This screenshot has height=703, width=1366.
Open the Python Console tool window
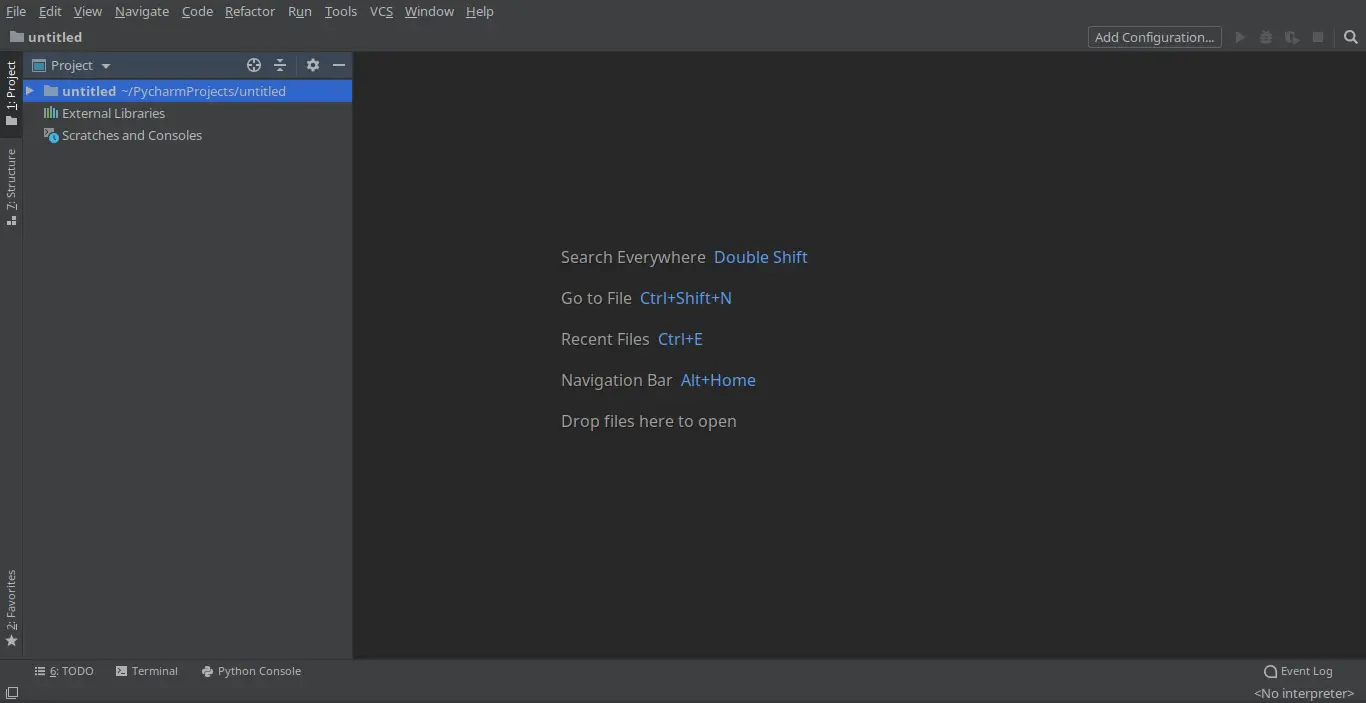pyautogui.click(x=251, y=671)
